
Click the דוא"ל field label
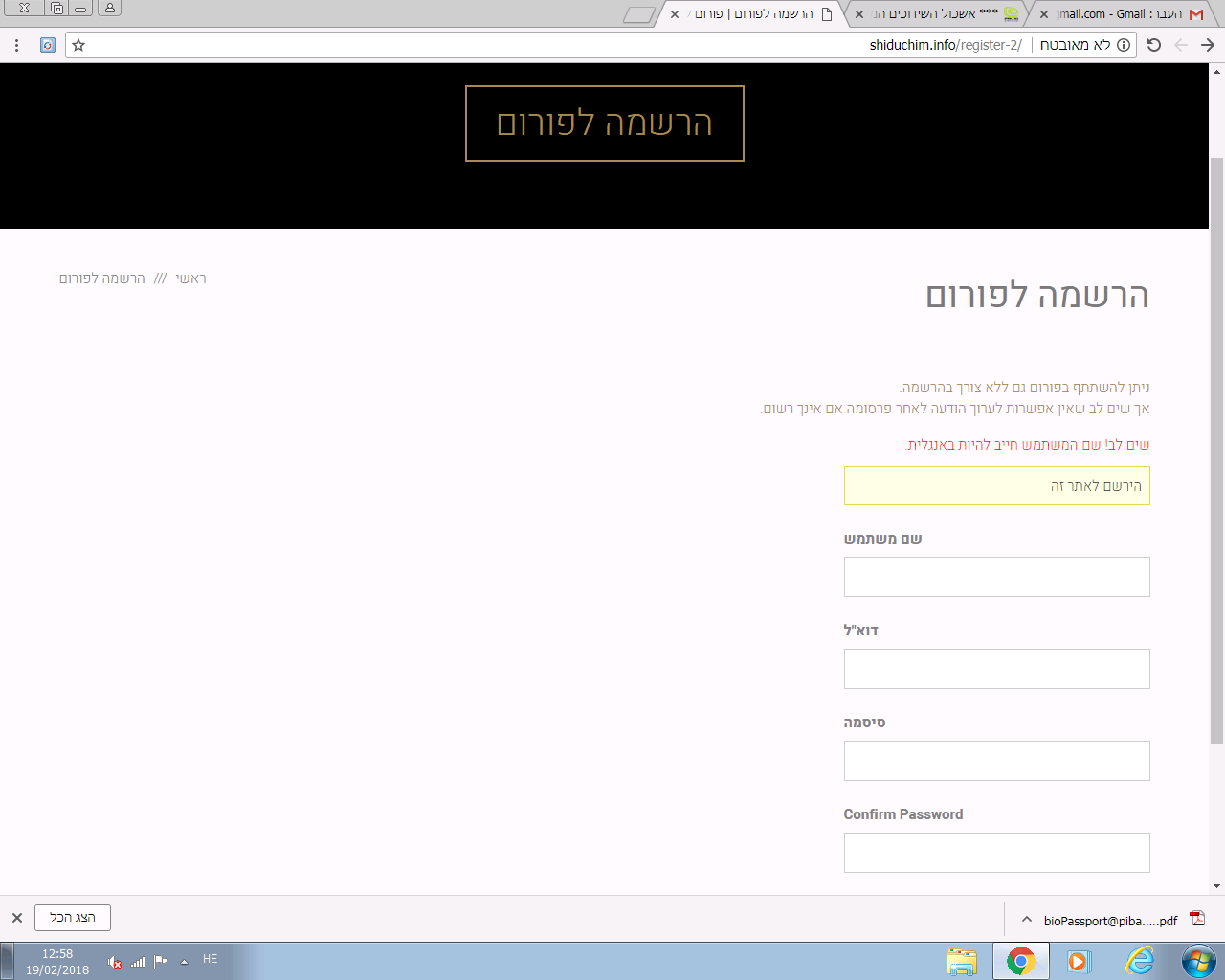860,631
